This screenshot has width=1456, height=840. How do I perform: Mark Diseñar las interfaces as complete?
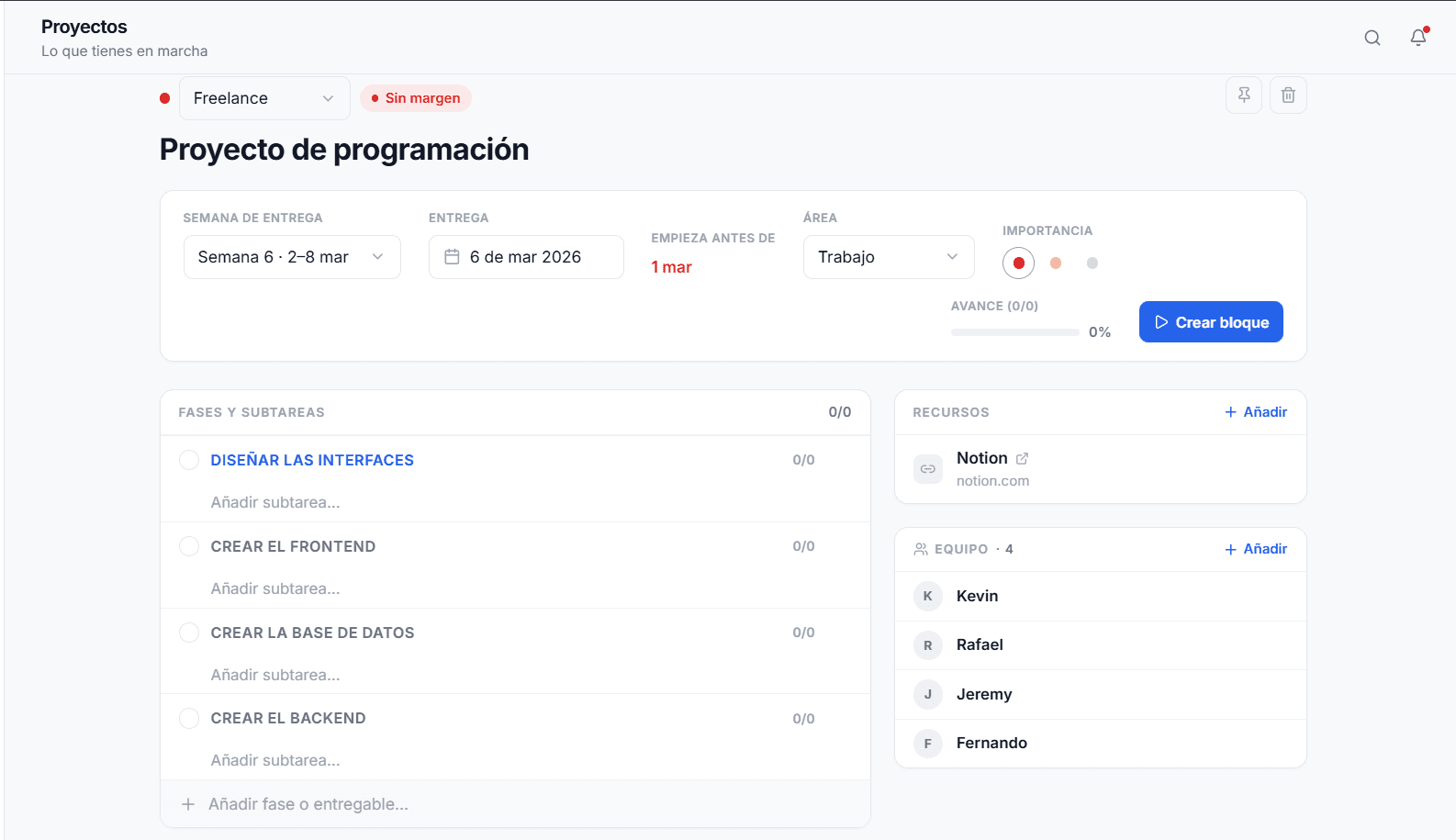(x=189, y=460)
